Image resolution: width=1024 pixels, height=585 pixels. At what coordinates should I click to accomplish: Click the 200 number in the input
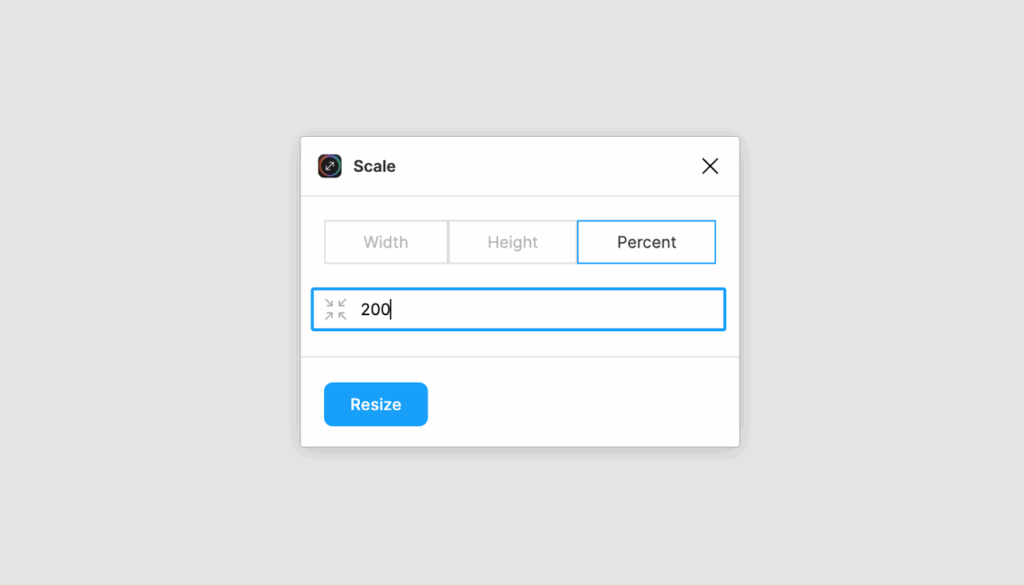coord(376,309)
